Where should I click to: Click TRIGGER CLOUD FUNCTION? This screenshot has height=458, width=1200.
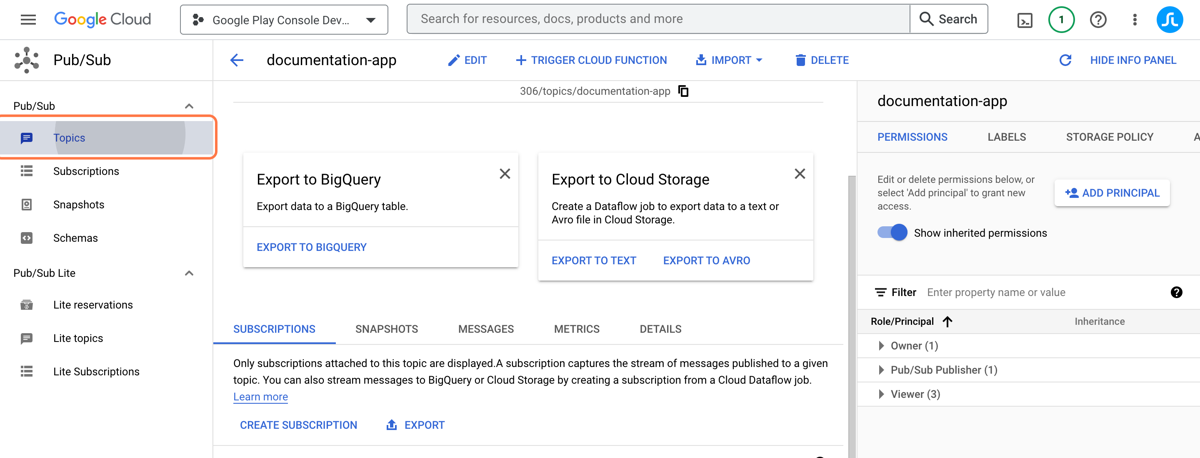click(591, 60)
